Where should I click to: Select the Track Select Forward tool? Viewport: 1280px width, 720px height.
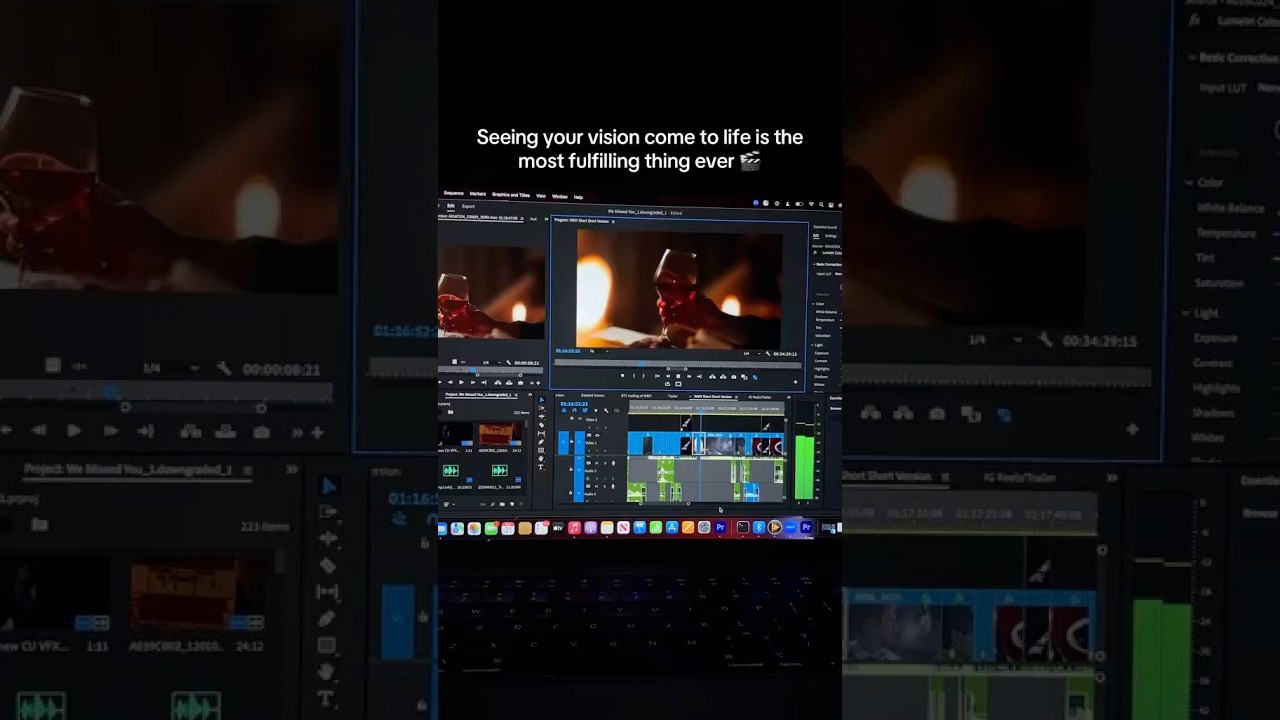pyautogui.click(x=541, y=408)
